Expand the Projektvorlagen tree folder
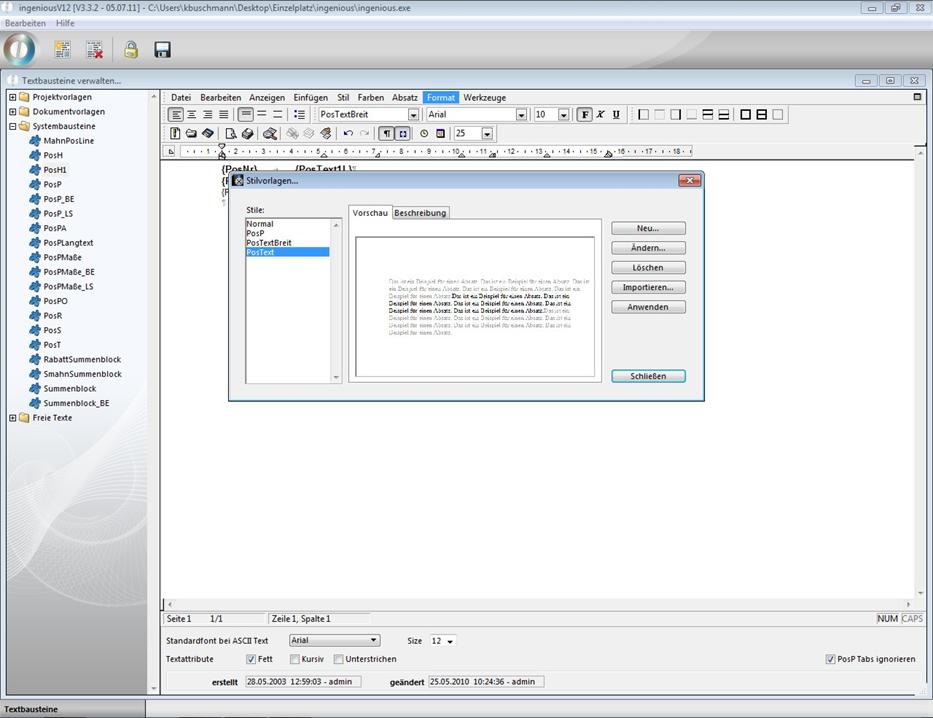Image resolution: width=933 pixels, height=718 pixels. click(12, 97)
